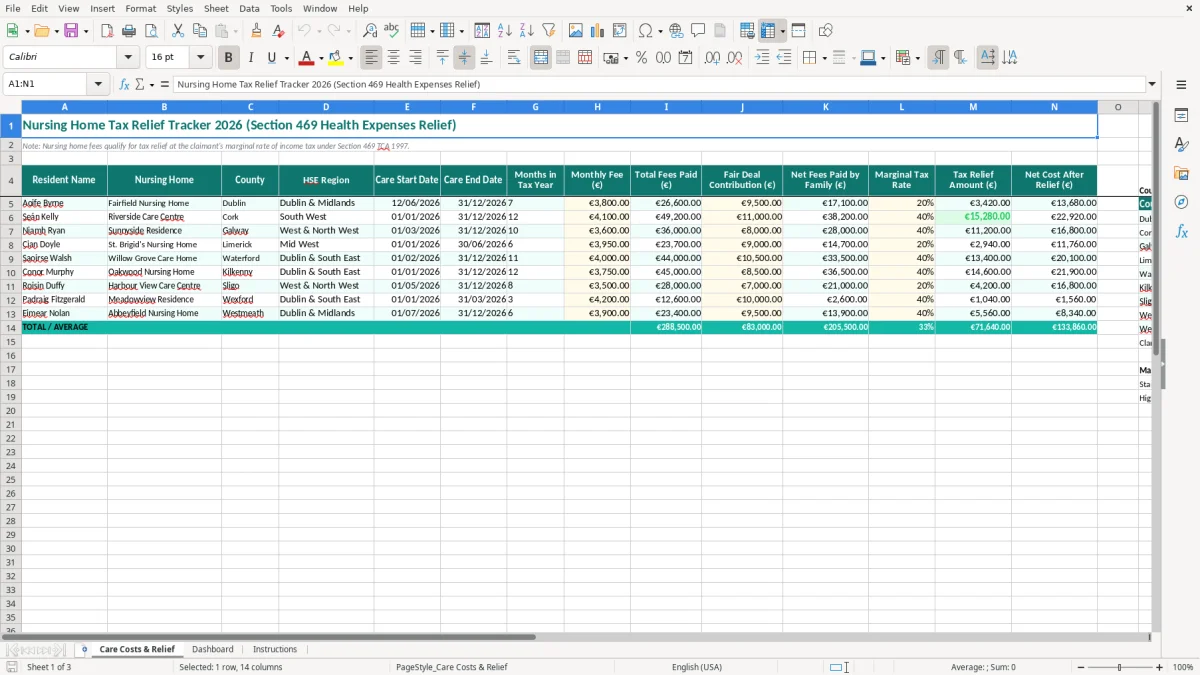Click the Insert Comment icon
Viewport: 1200px width, 675px height.
698,31
